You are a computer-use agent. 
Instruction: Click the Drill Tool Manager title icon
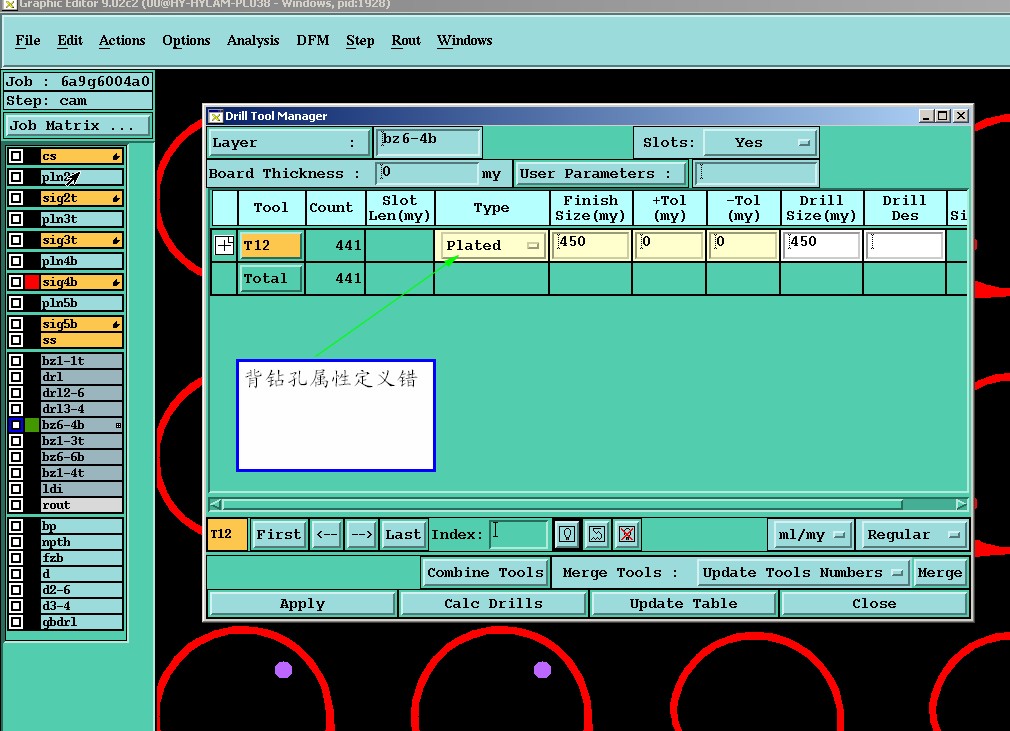pyautogui.click(x=216, y=116)
